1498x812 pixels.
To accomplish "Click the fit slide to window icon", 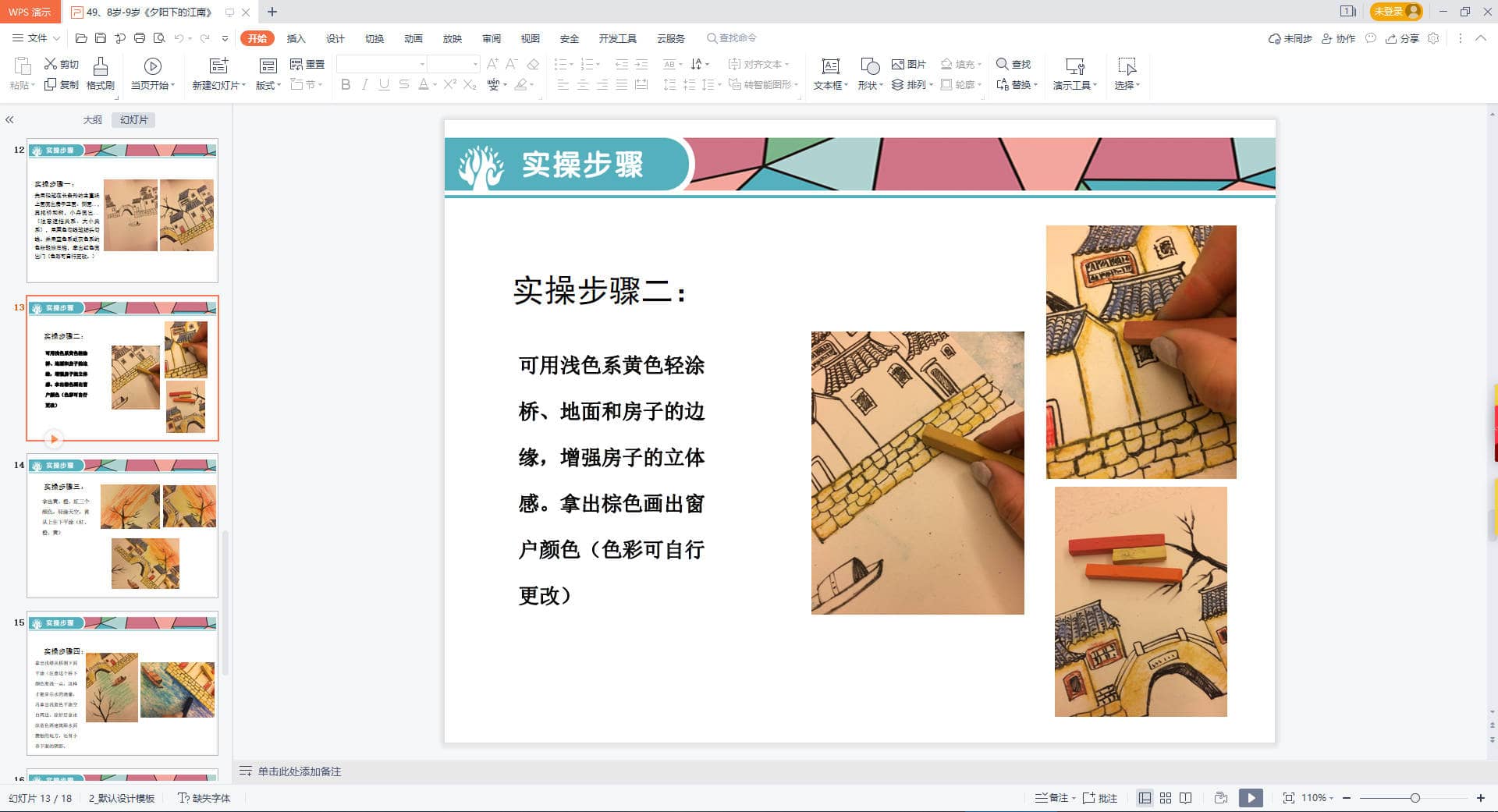I will coord(1288,798).
